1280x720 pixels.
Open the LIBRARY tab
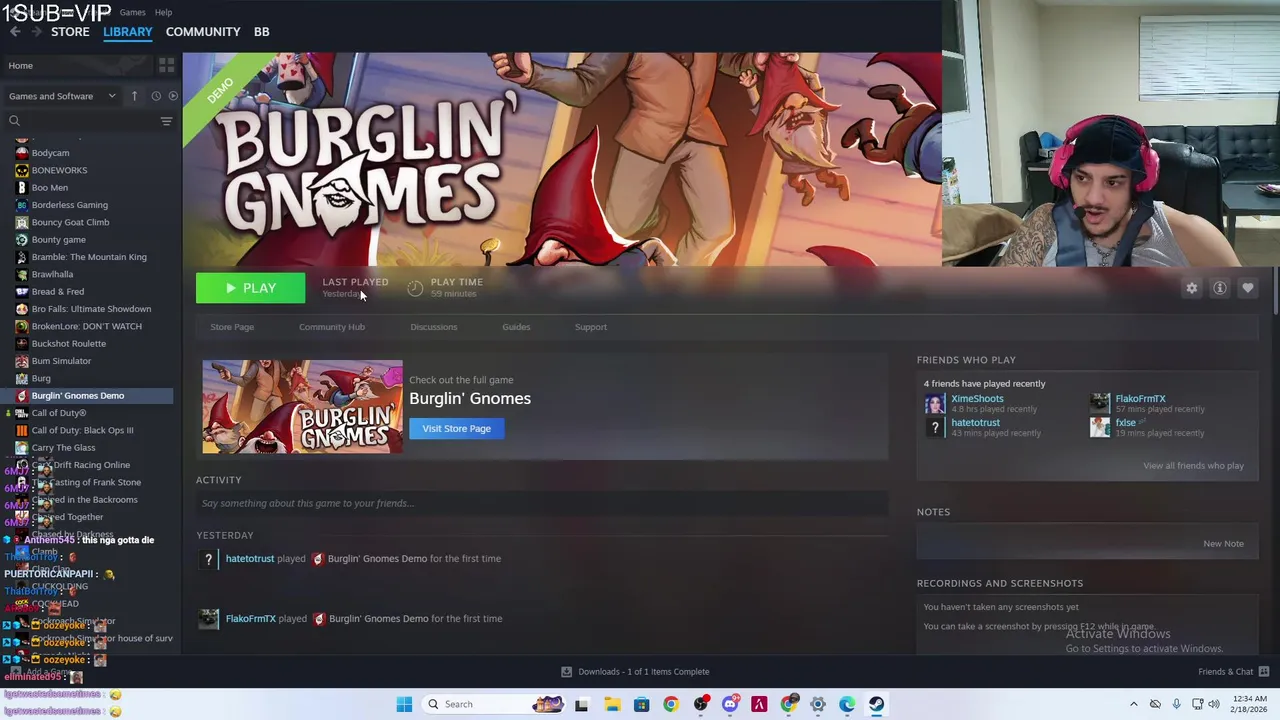128,32
